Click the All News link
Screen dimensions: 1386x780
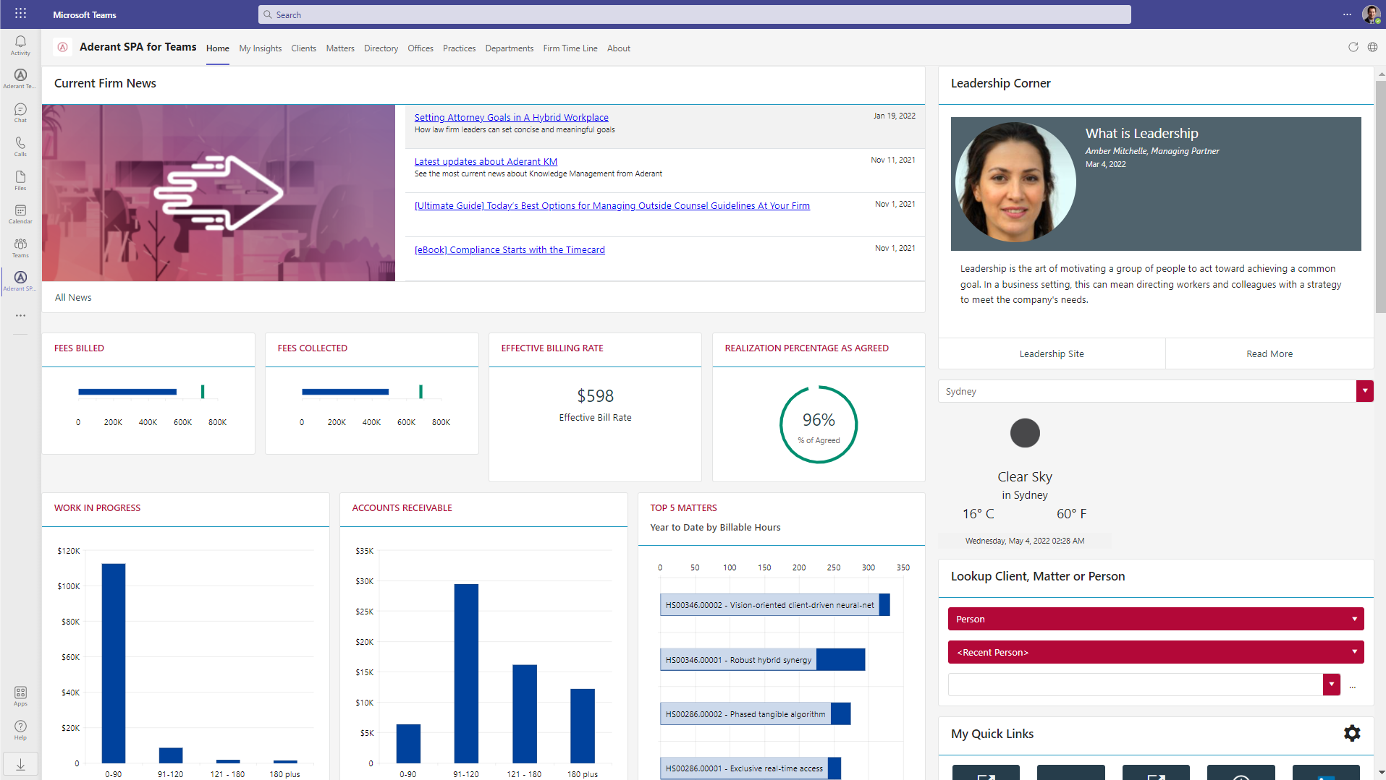pyautogui.click(x=72, y=297)
